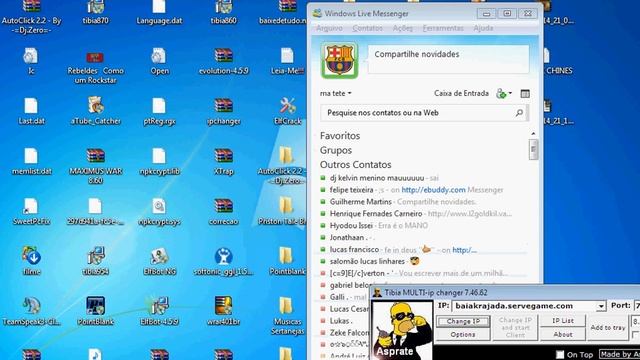Open the correcao archive icon
The image size is (640, 360).
click(223, 212)
